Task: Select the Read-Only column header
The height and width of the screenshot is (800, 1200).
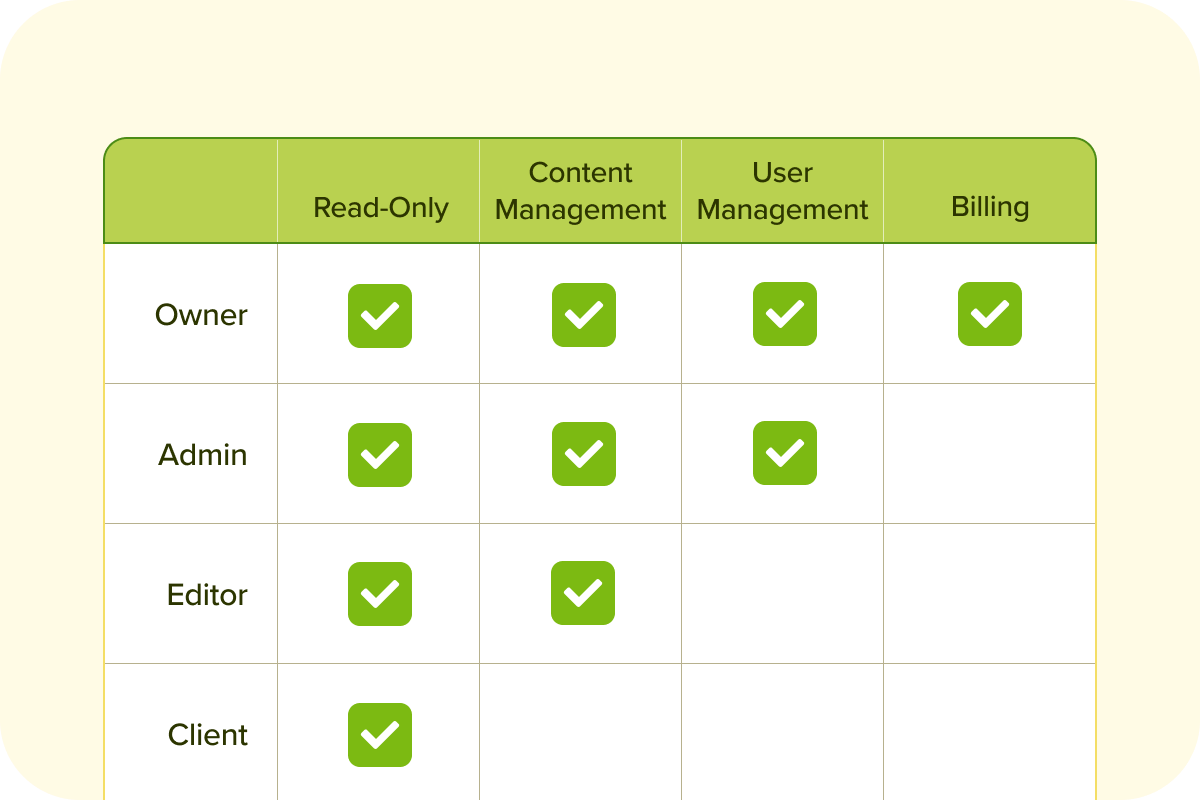Action: [x=381, y=207]
